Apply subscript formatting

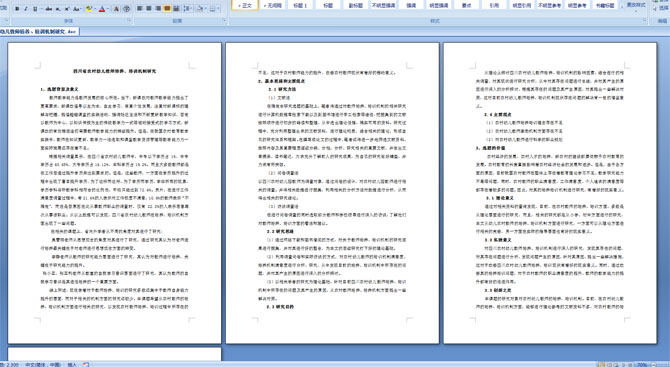click(58, 9)
